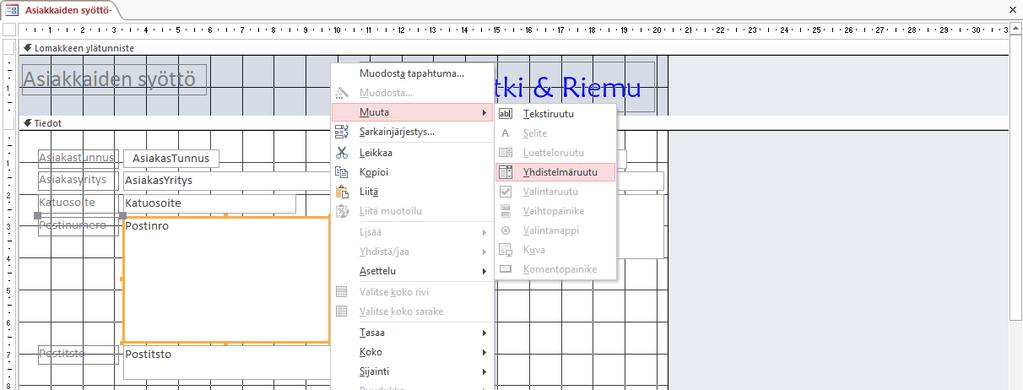Image resolution: width=1023 pixels, height=390 pixels.
Task: Select the Asiakasyritys label
Action: 78,181
